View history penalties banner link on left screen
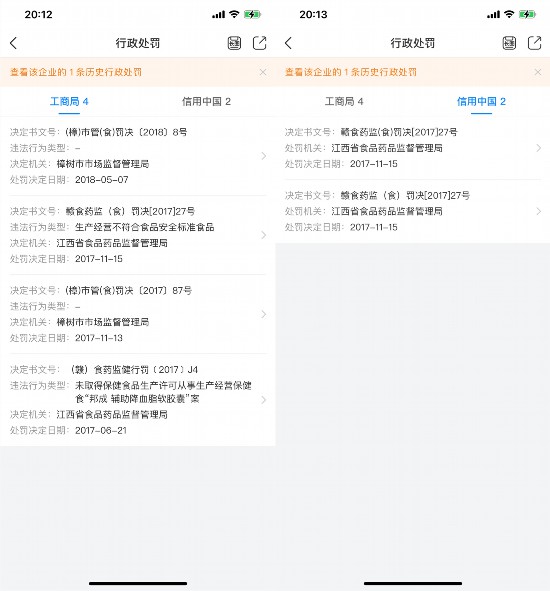The image size is (550, 591). [76, 72]
